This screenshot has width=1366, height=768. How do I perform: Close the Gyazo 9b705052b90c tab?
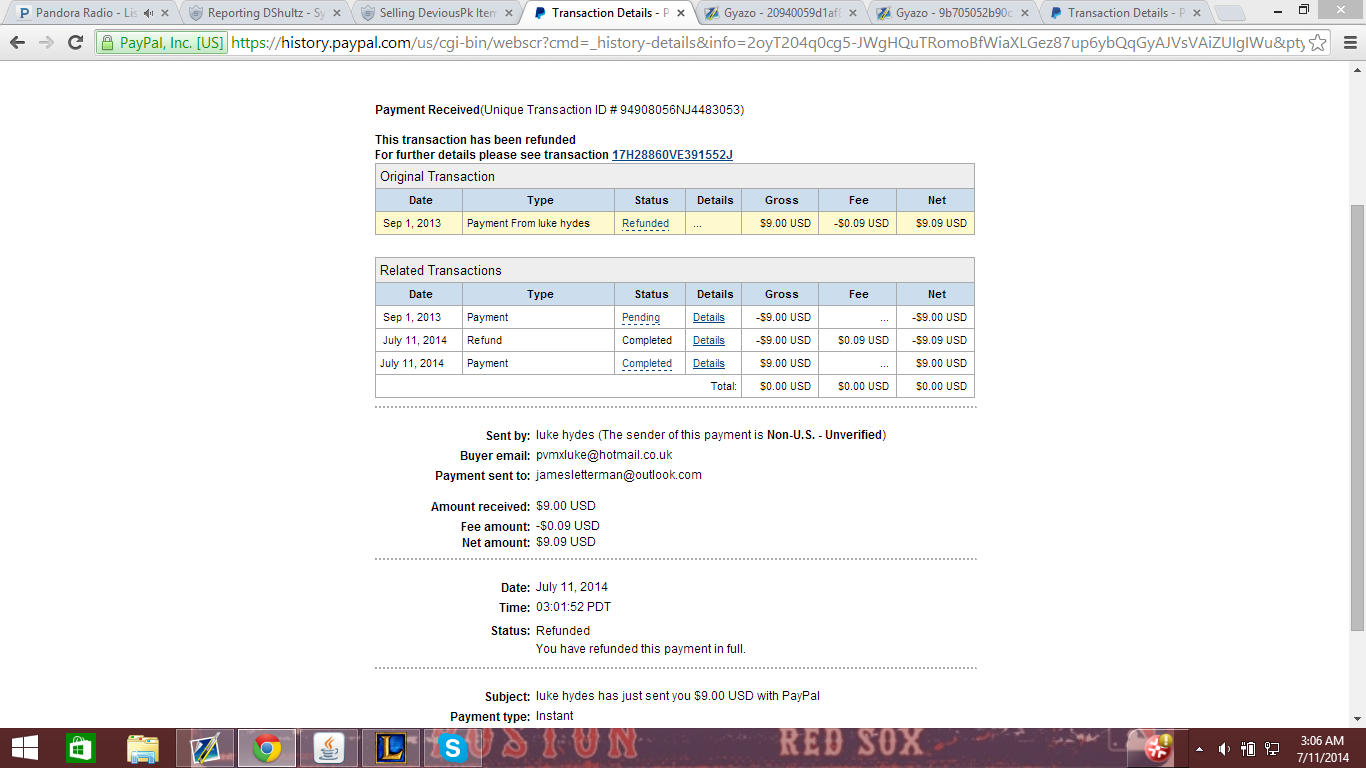coord(1026,13)
